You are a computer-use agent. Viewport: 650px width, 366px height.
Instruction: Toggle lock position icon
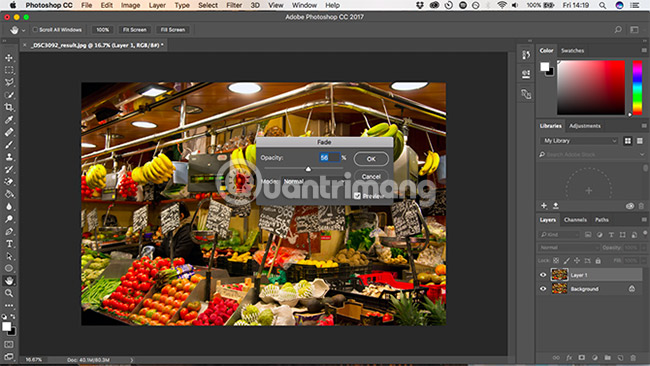577,261
